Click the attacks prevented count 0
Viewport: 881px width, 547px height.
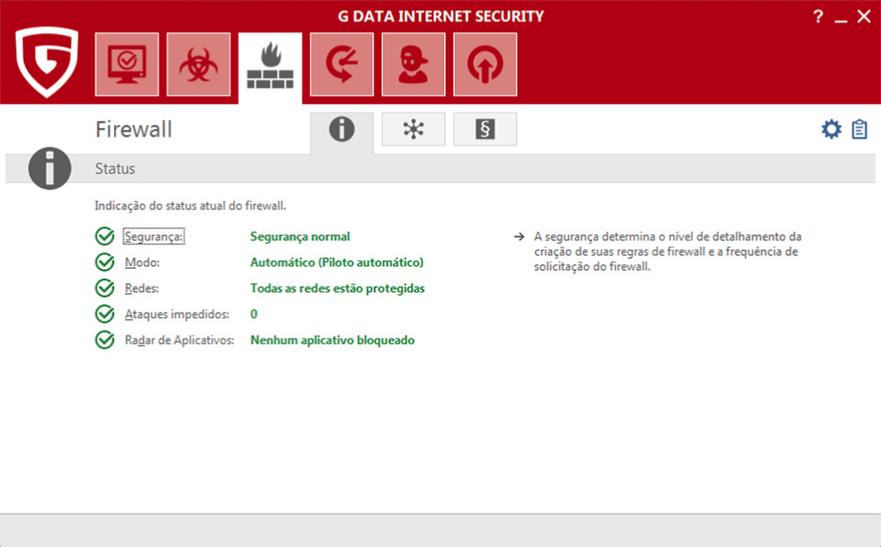click(254, 314)
